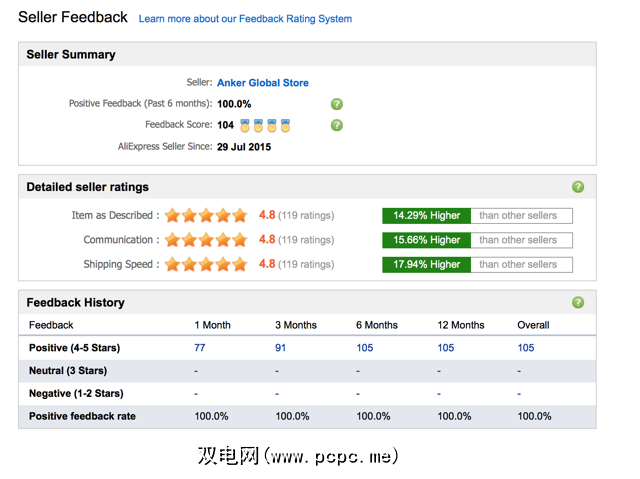Click the Communication star rating
640x479 pixels.
coord(206,240)
